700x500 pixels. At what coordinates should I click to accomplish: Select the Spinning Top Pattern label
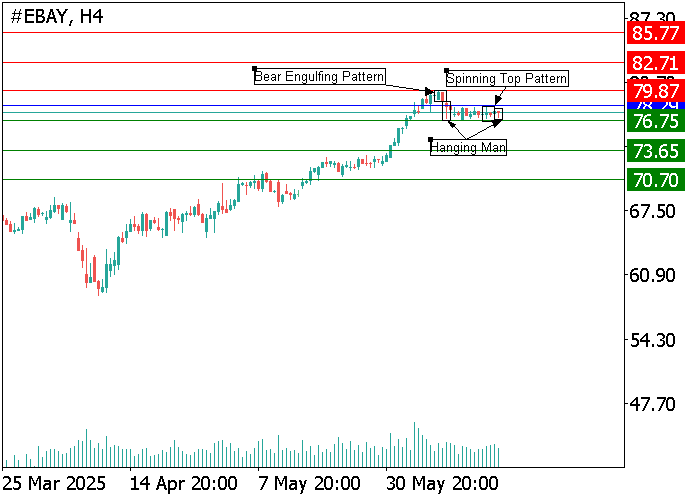point(507,79)
